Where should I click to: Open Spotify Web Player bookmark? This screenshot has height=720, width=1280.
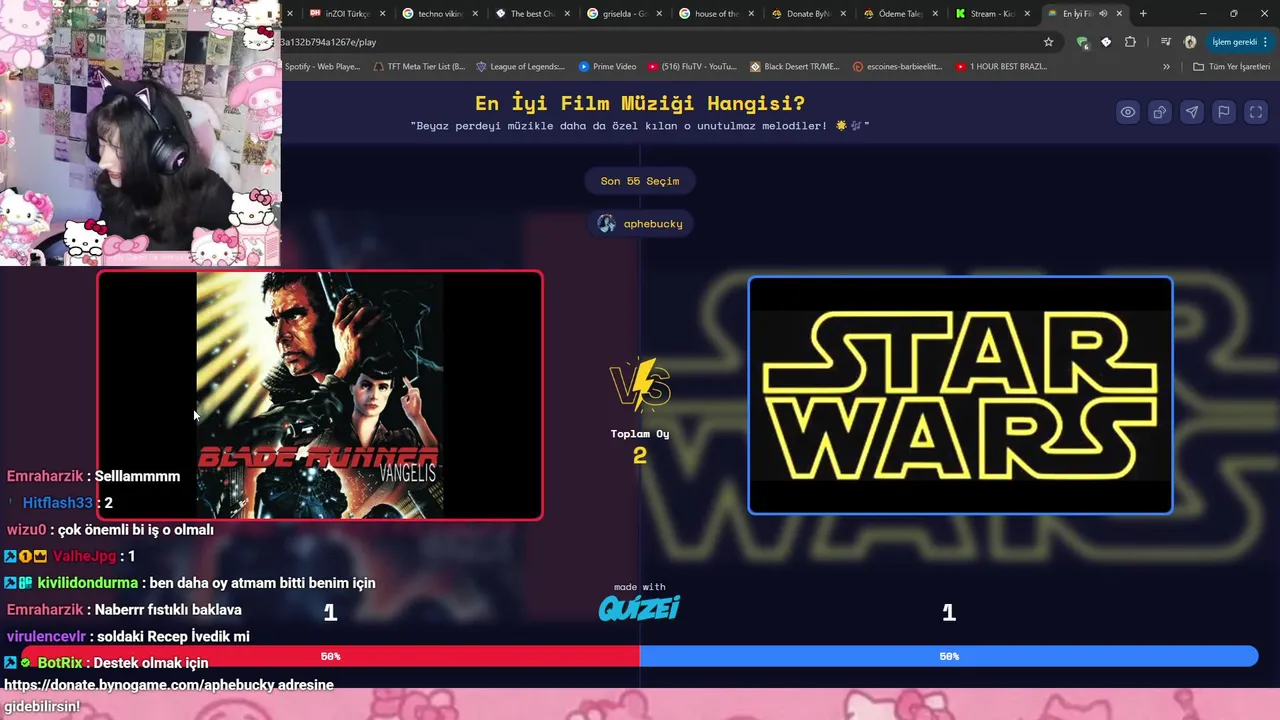pos(322,67)
